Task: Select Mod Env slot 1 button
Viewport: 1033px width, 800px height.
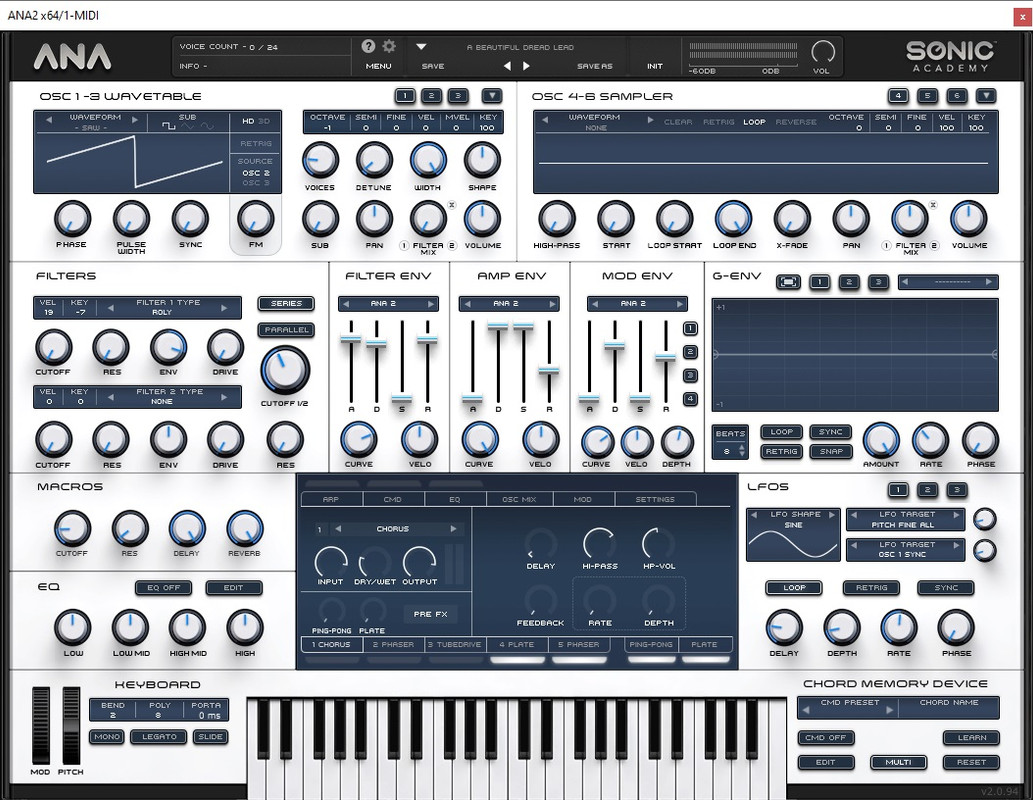Action: [690, 328]
